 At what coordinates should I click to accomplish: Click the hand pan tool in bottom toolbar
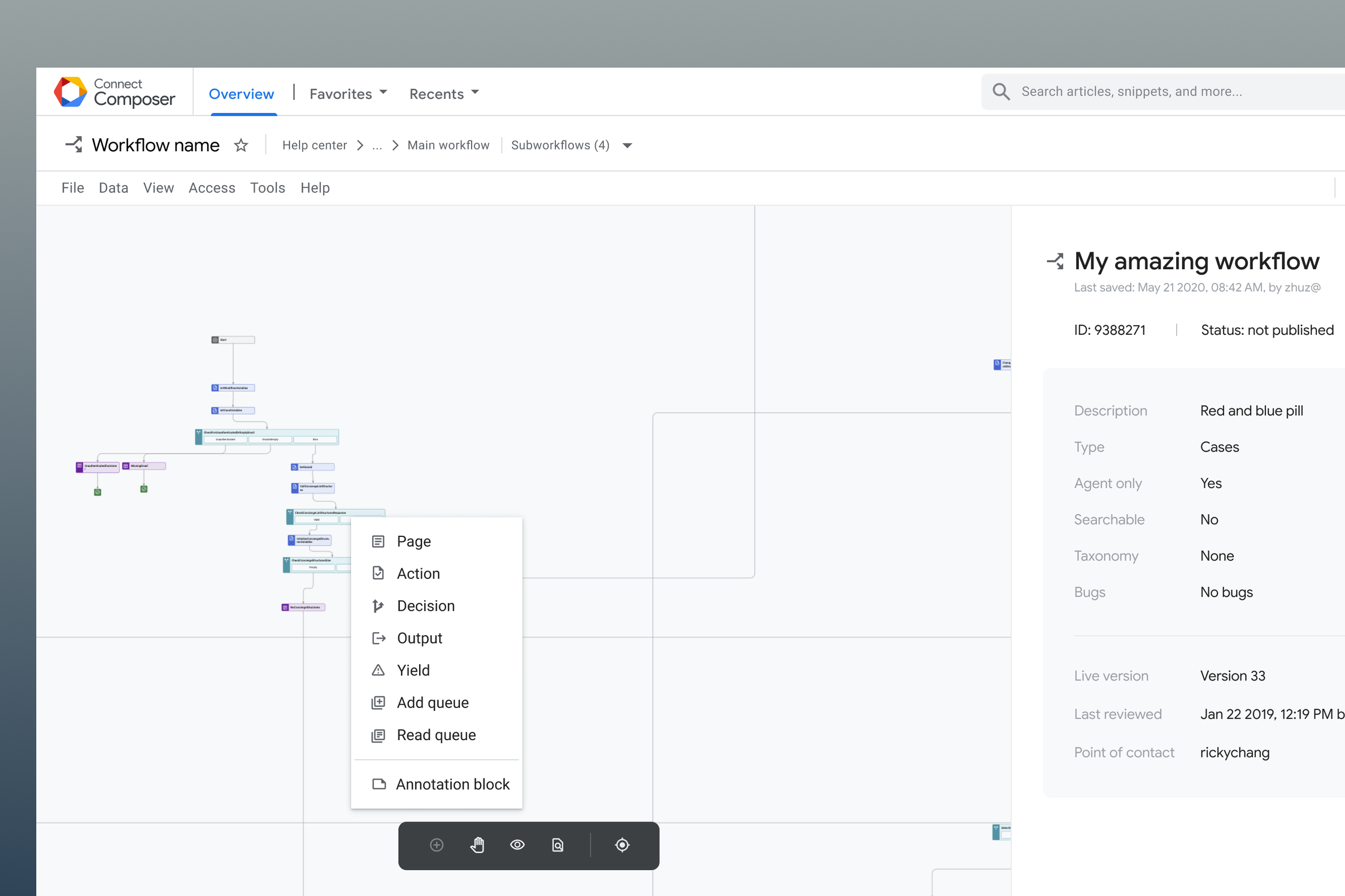(x=477, y=845)
